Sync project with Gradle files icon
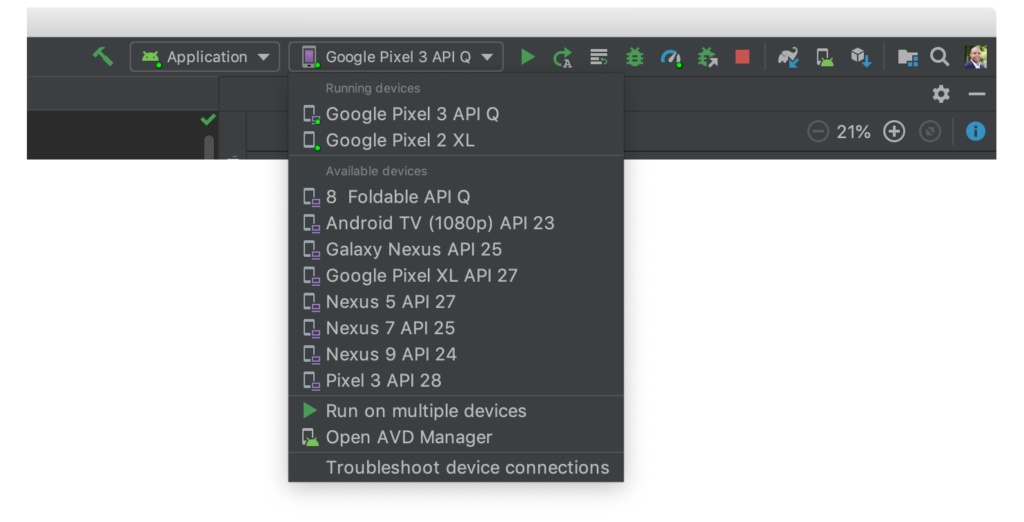 tap(788, 57)
